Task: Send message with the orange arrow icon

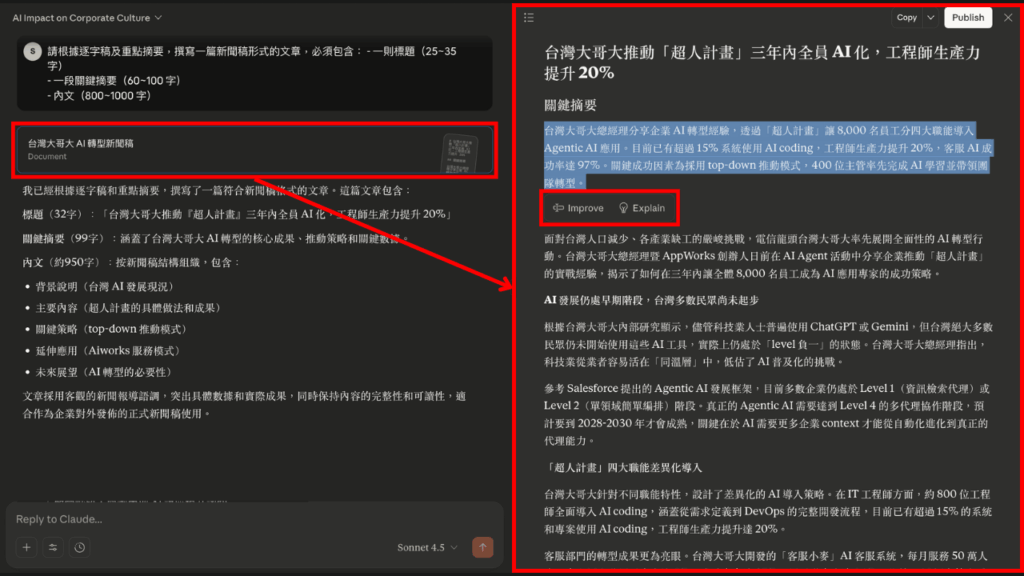Action: tap(483, 547)
